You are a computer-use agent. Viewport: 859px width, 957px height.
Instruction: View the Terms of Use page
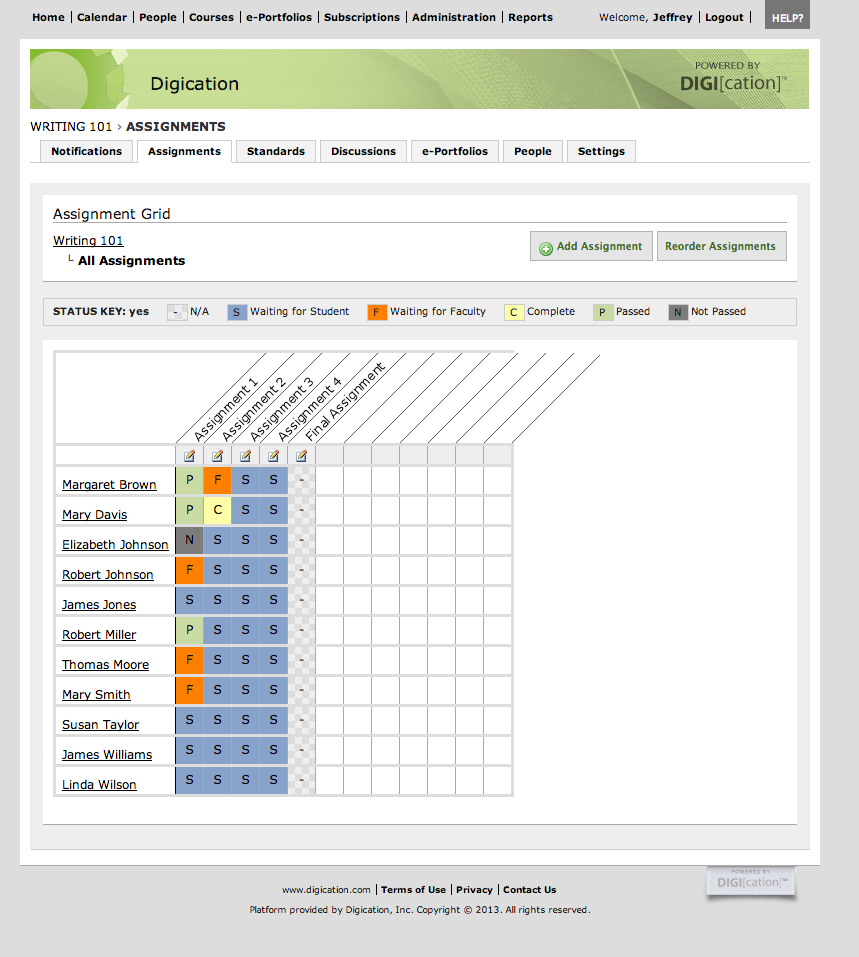(413, 889)
